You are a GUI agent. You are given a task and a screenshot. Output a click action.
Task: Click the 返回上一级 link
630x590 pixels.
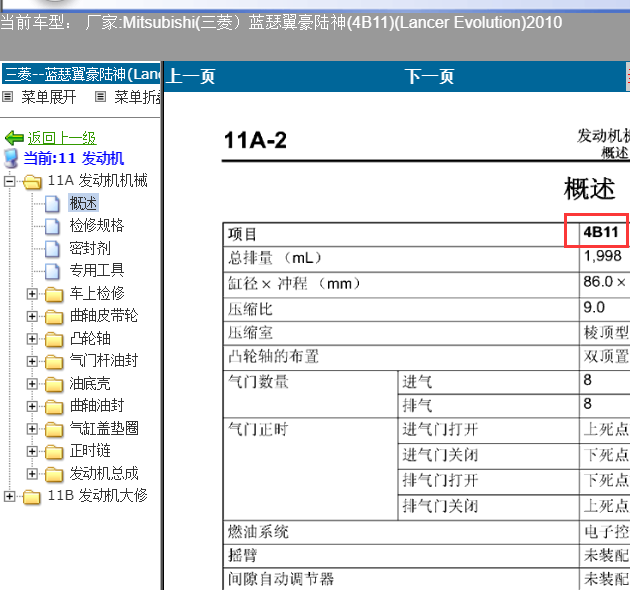[x=61, y=138]
